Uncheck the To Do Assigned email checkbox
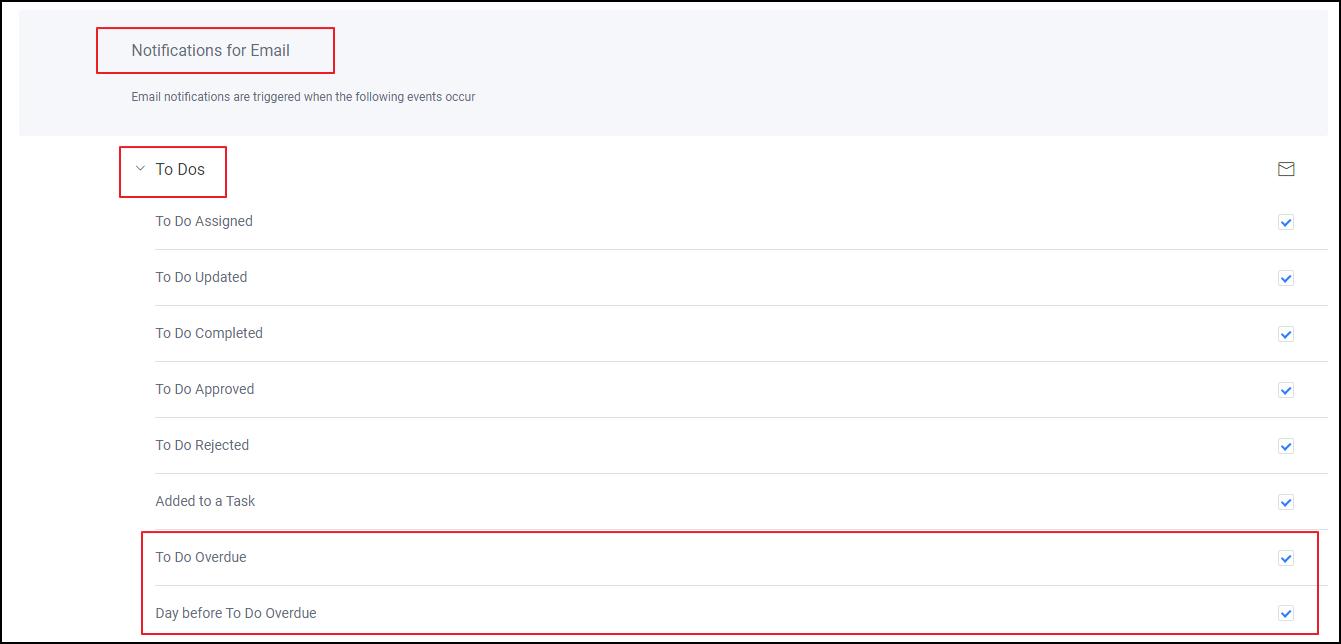Viewport: 1341px width, 644px height. point(1286,222)
